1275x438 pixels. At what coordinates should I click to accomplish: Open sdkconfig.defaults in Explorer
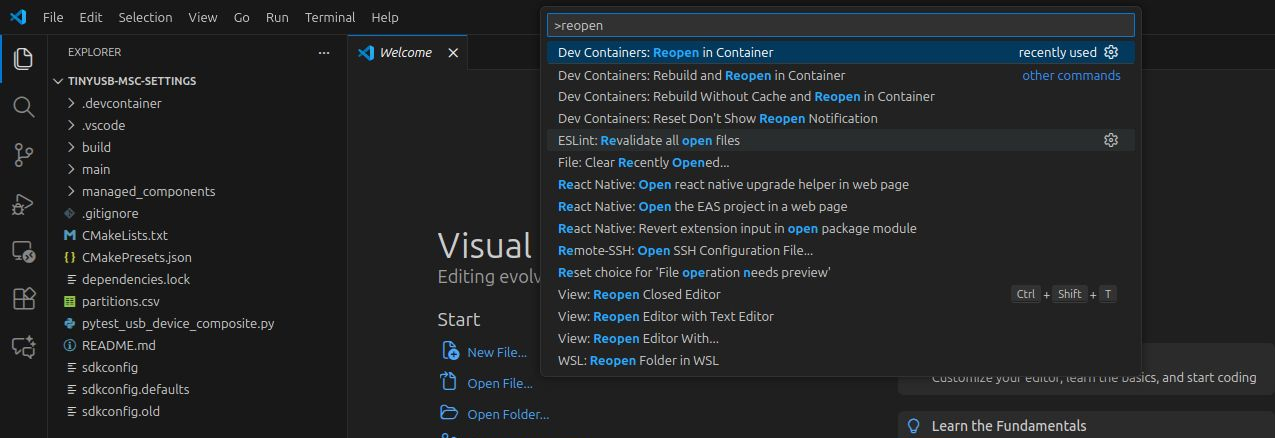coord(198,389)
